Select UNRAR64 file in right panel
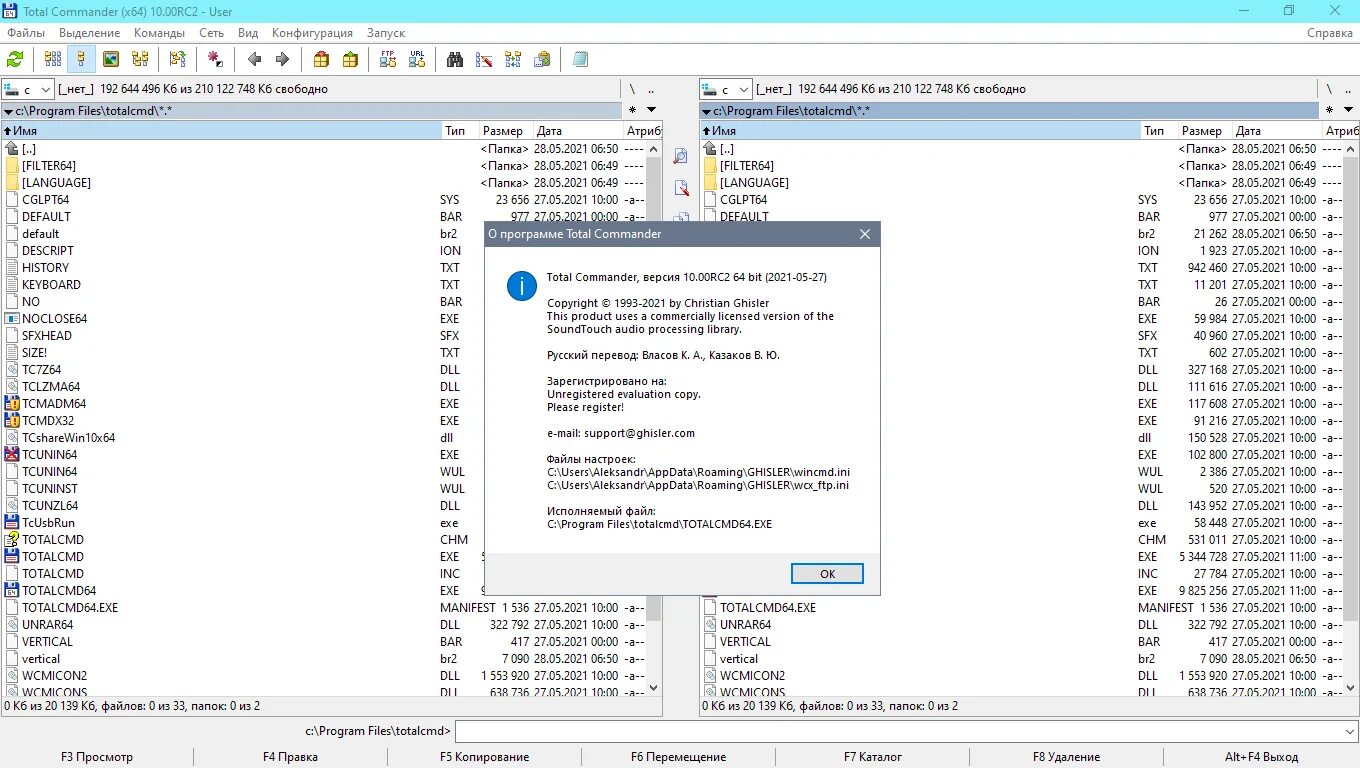Screen dimensions: 1360x768 pos(746,625)
